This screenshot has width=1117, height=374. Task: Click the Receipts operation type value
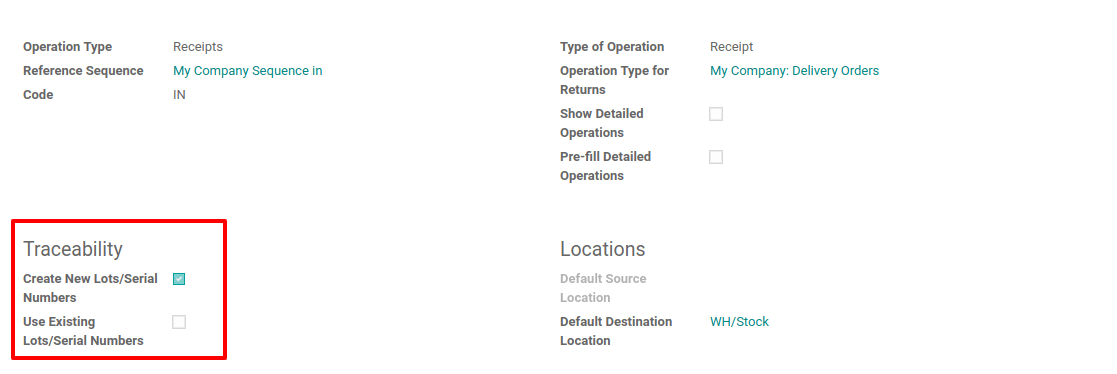click(x=198, y=47)
